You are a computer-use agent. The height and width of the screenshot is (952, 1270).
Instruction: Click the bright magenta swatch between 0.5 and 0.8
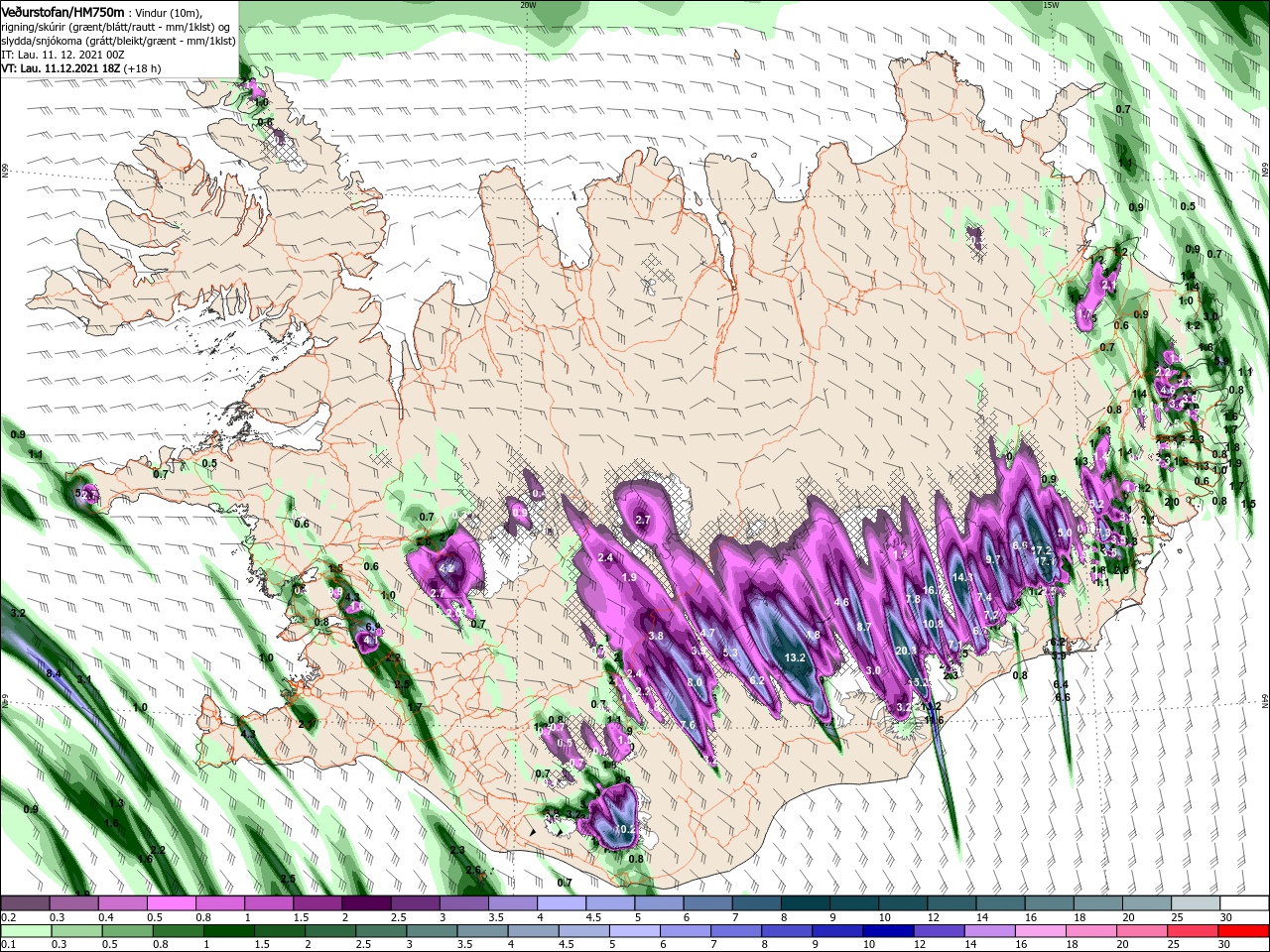[171, 903]
